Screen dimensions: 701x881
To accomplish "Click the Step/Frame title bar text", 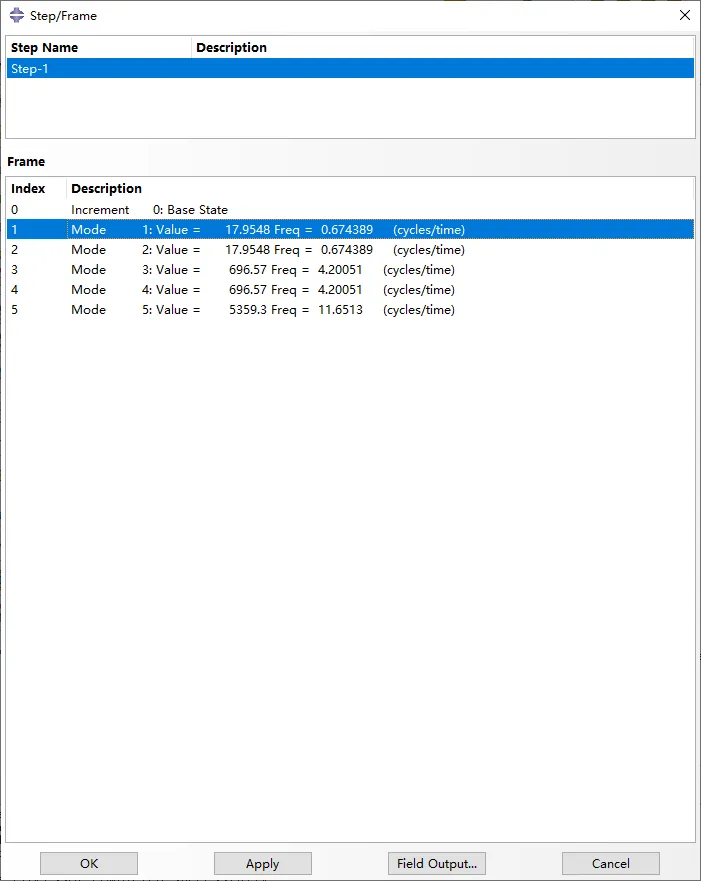I will click(x=64, y=16).
